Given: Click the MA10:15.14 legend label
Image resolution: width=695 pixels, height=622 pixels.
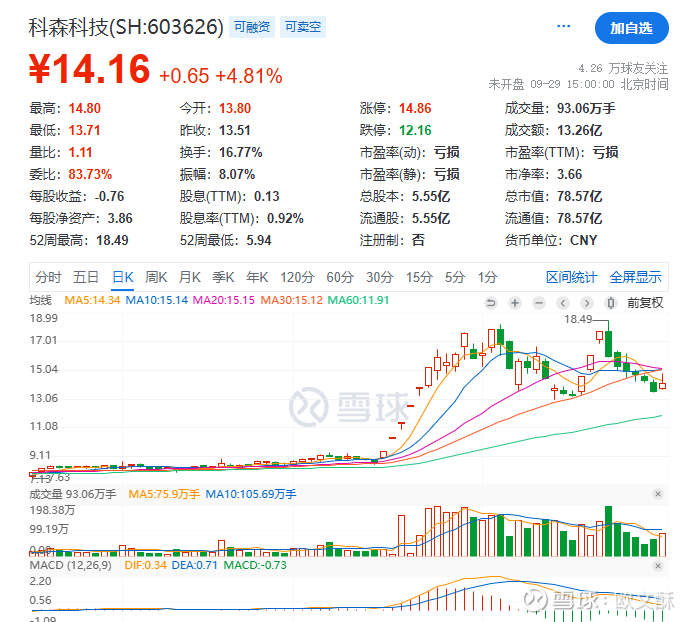Looking at the screenshot, I should (157, 300).
